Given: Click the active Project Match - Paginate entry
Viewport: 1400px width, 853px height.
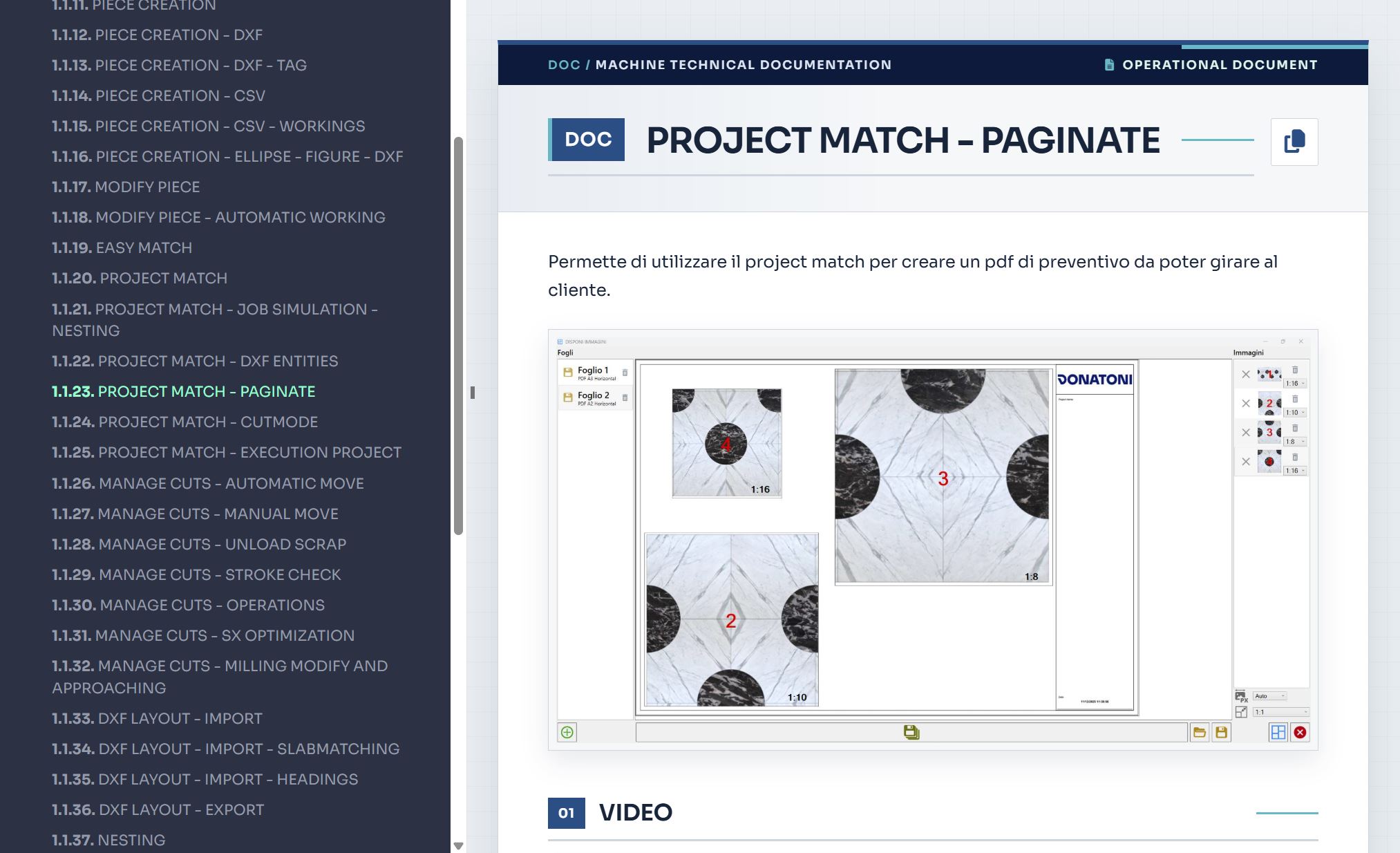Looking at the screenshot, I should pos(184,391).
